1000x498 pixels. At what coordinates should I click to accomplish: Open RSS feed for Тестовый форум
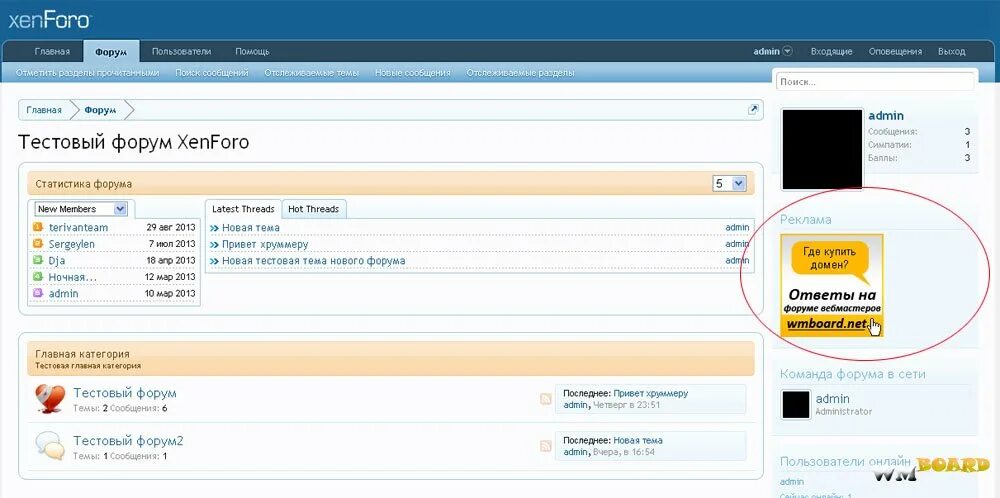point(546,399)
